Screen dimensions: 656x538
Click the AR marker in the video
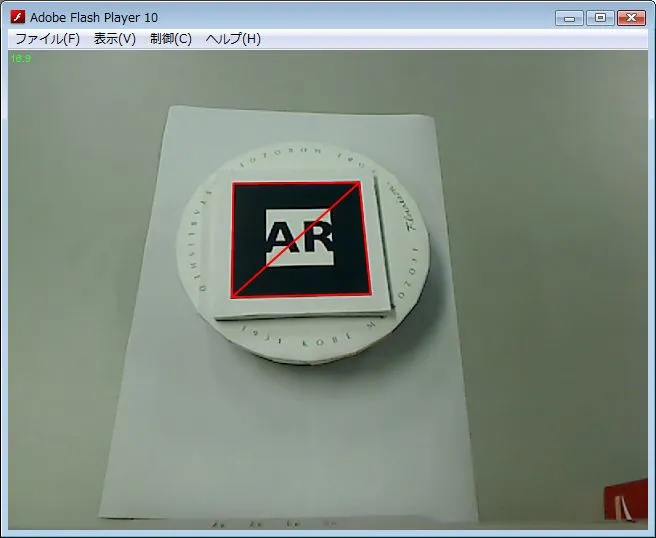coord(301,239)
